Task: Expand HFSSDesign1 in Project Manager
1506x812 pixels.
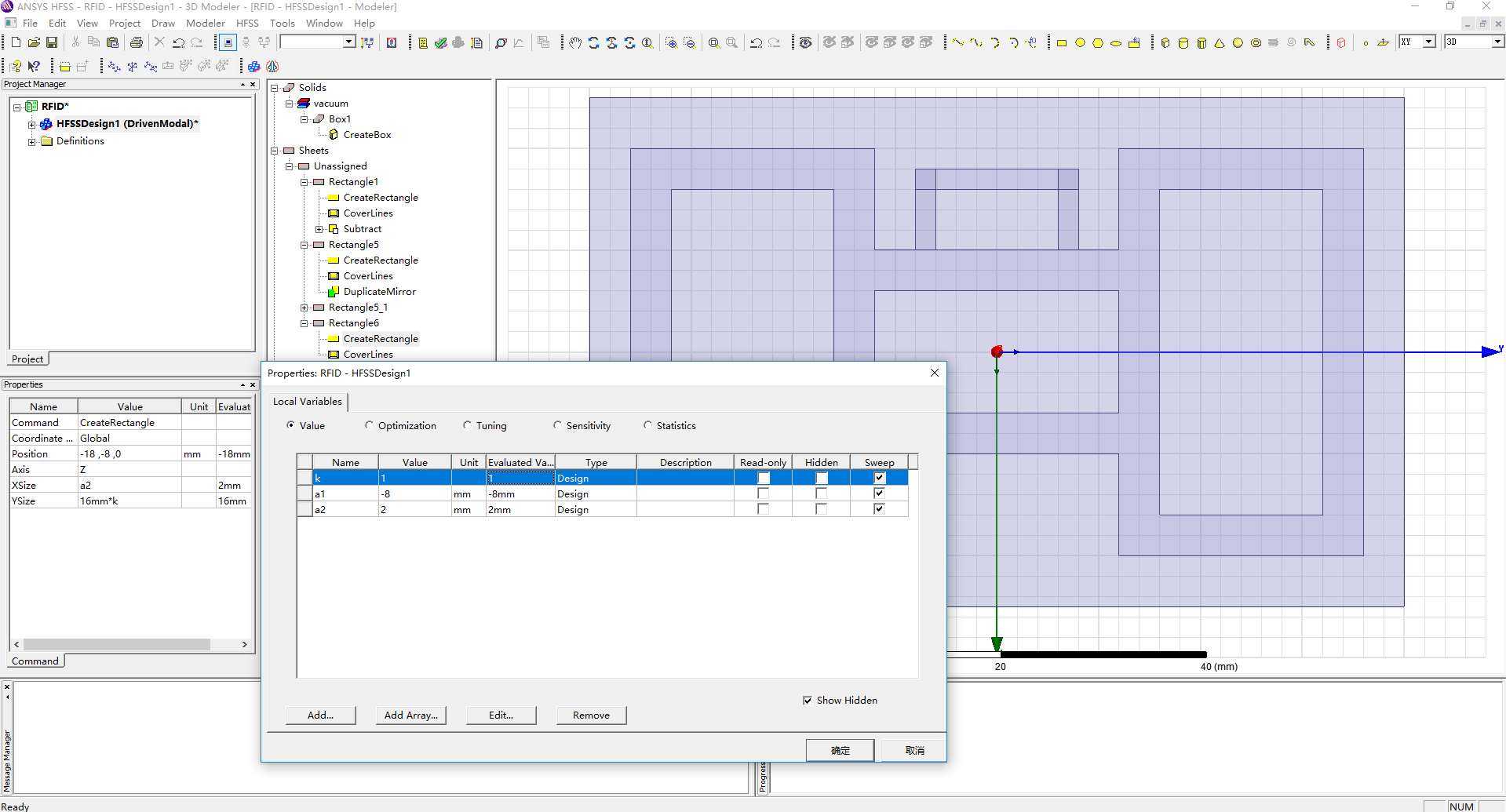Action: (x=31, y=124)
